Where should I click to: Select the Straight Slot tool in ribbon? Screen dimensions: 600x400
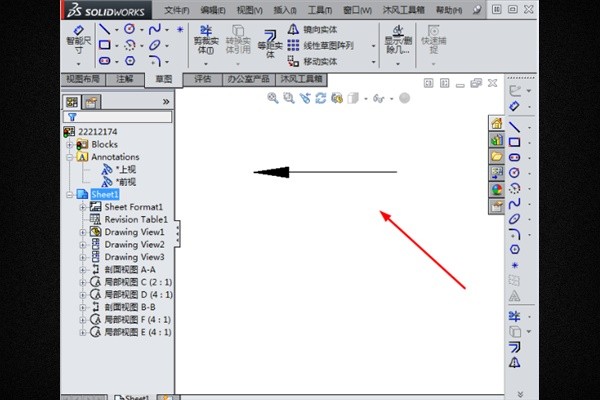(x=104, y=61)
